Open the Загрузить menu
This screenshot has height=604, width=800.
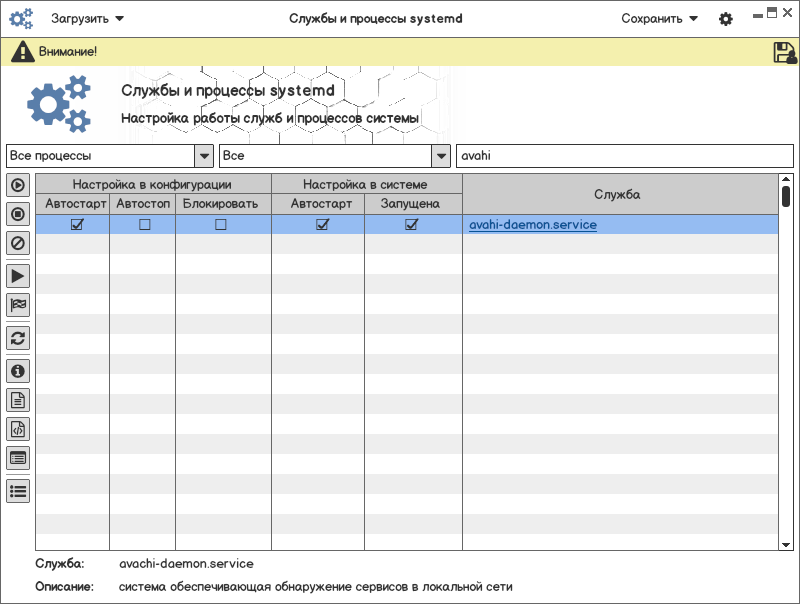(88, 19)
